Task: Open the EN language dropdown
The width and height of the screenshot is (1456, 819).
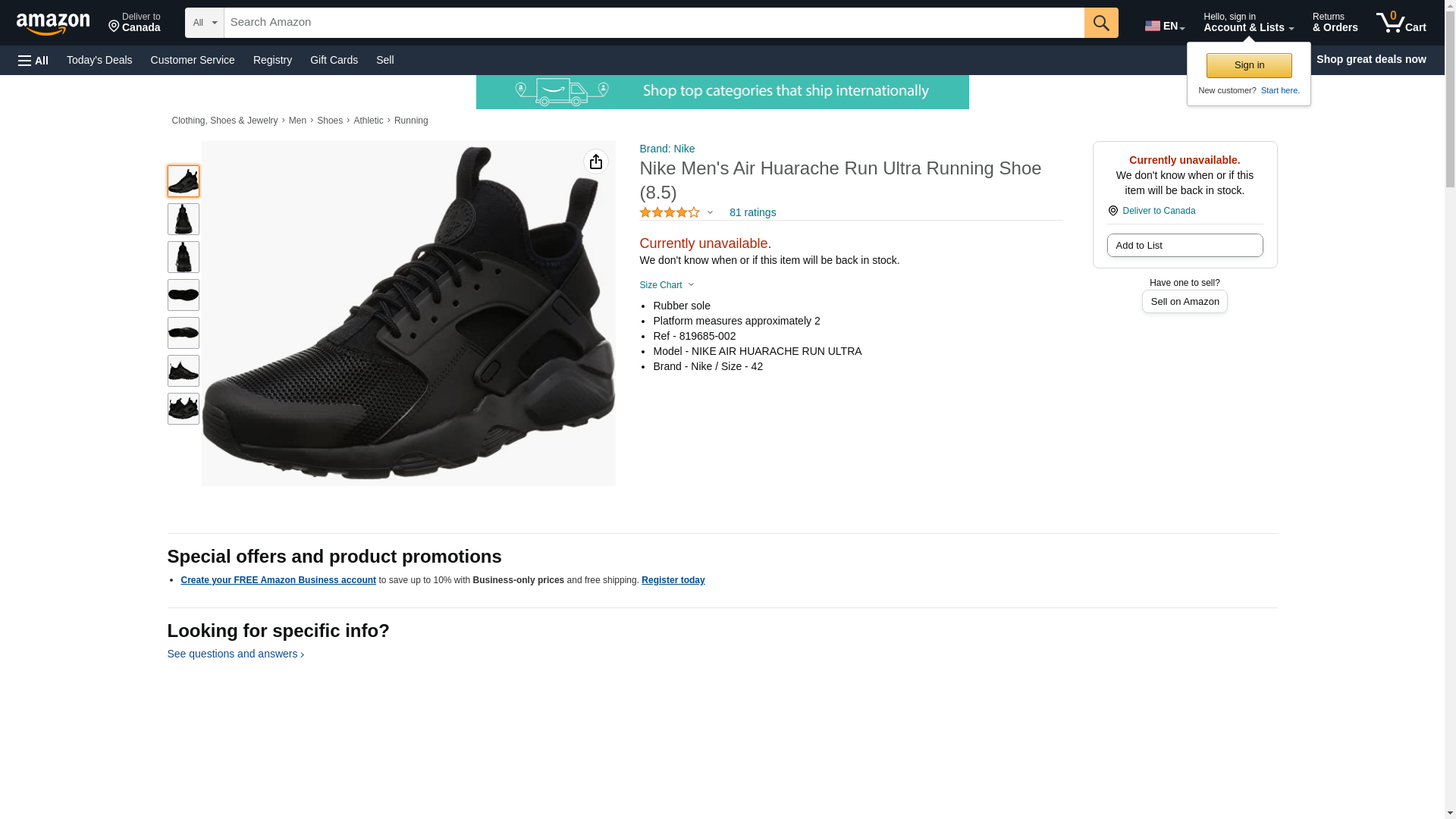Action: pos(1165,26)
